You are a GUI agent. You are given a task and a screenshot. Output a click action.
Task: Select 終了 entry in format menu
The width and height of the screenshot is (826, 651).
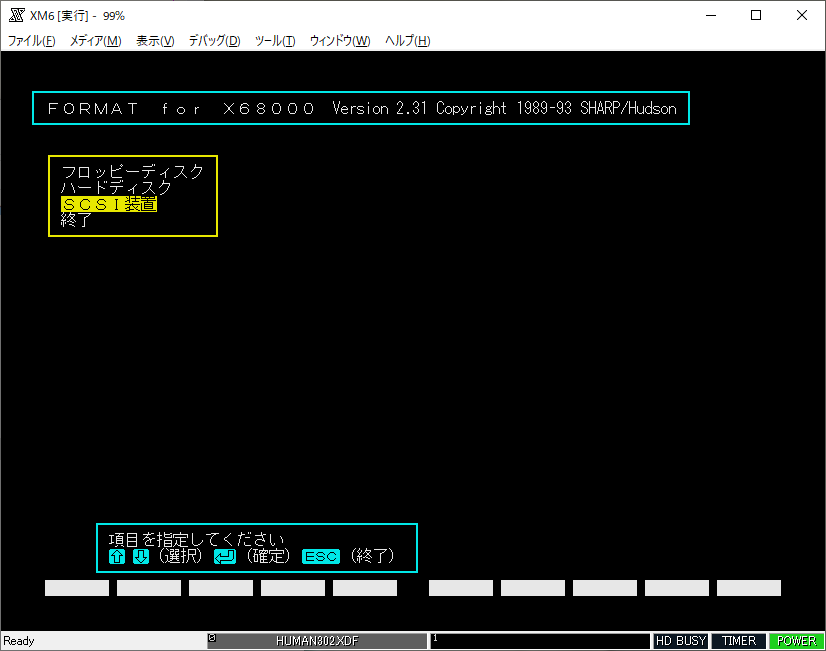(76, 220)
